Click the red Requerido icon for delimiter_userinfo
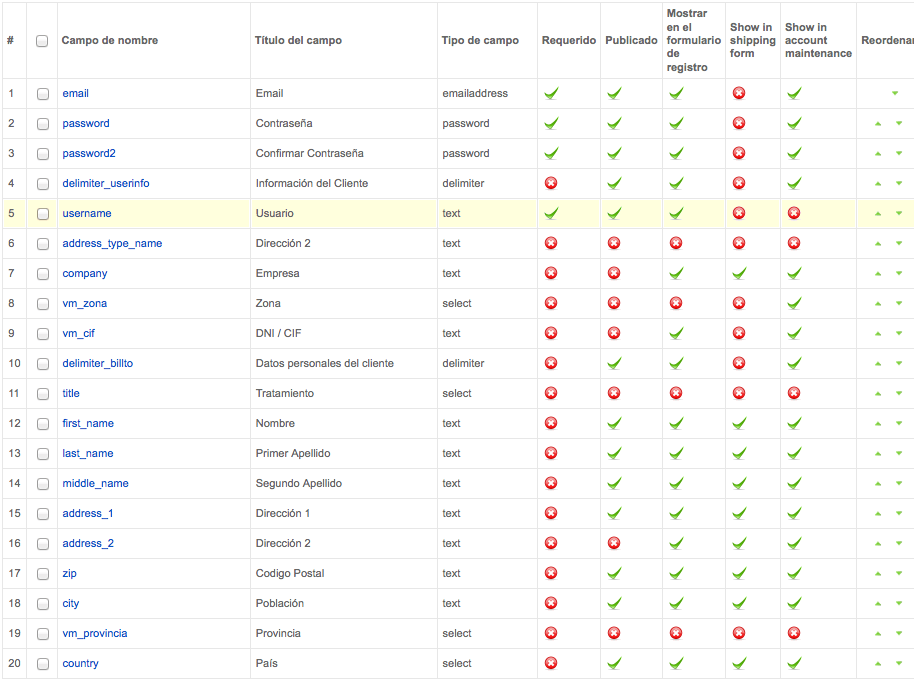The image size is (914, 679). (551, 183)
